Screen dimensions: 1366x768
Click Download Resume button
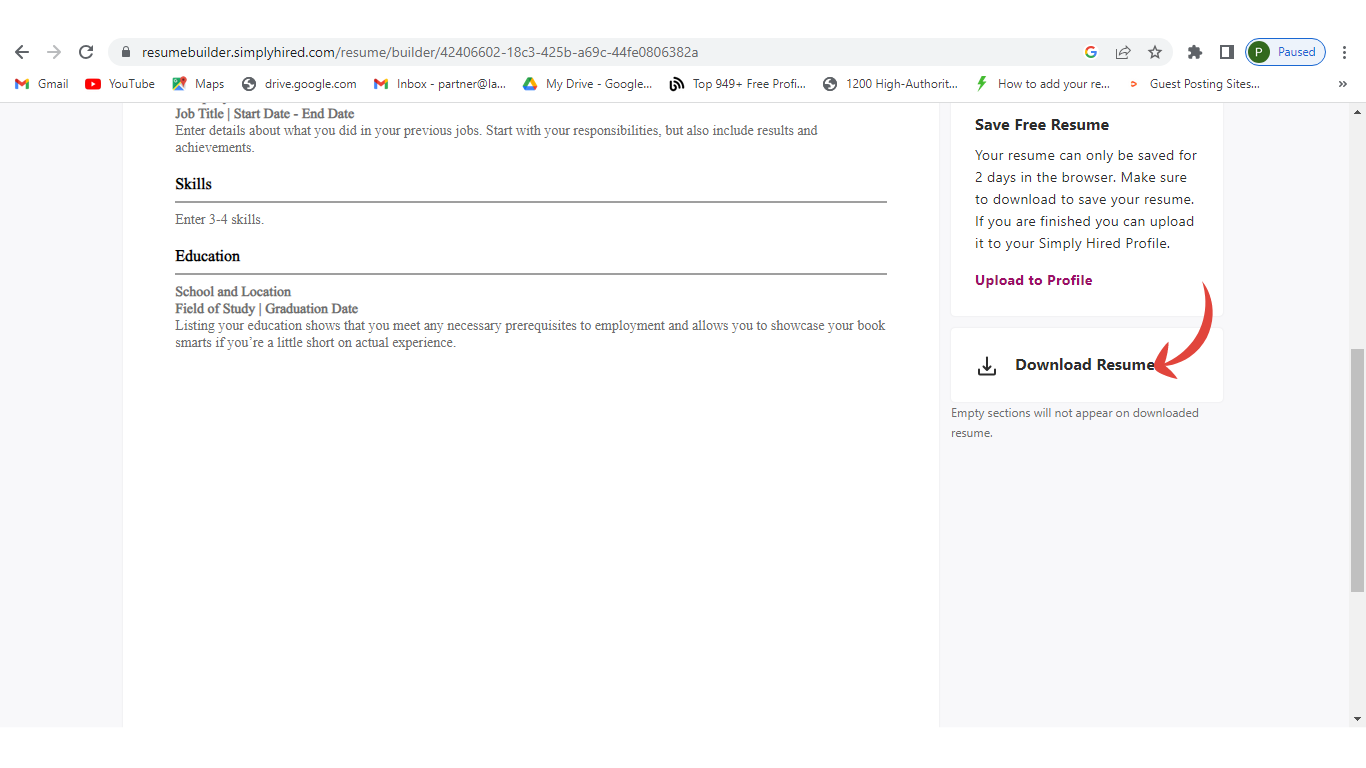tap(1084, 365)
